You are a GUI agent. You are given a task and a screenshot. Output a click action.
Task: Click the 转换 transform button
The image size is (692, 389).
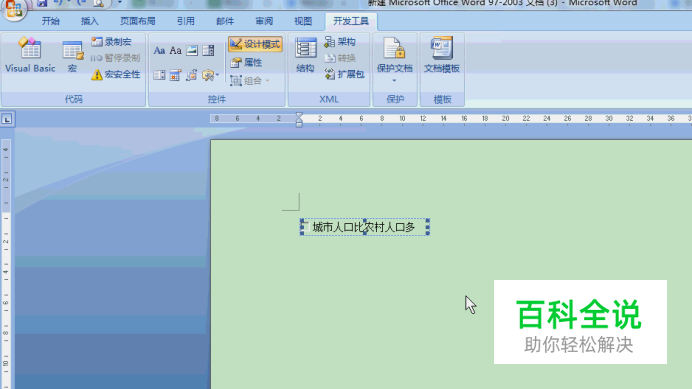pos(340,58)
